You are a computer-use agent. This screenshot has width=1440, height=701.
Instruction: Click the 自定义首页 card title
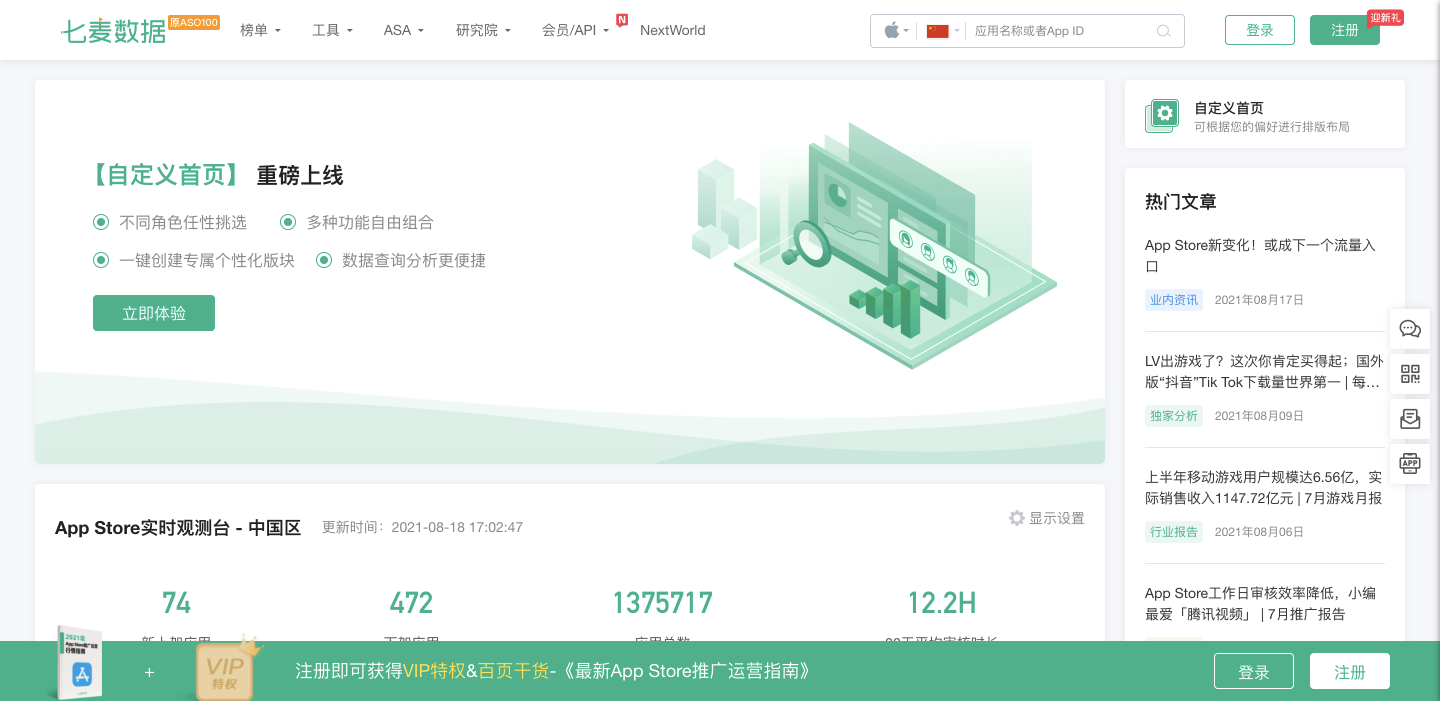pyautogui.click(x=1229, y=108)
